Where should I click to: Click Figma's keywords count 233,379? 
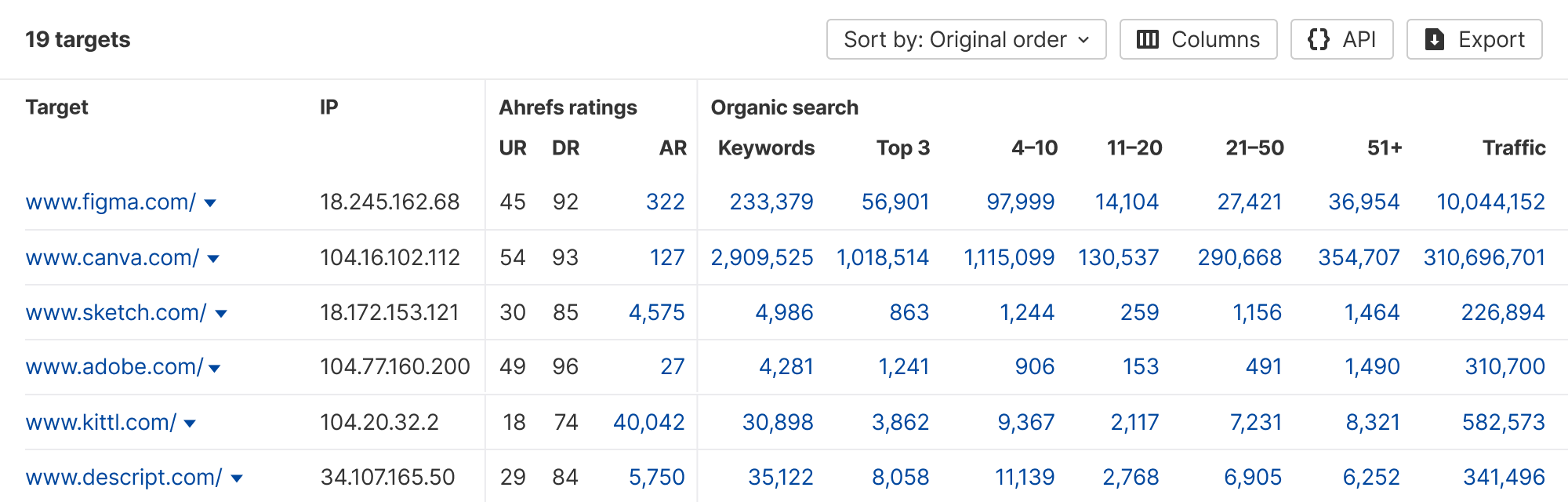(x=773, y=202)
